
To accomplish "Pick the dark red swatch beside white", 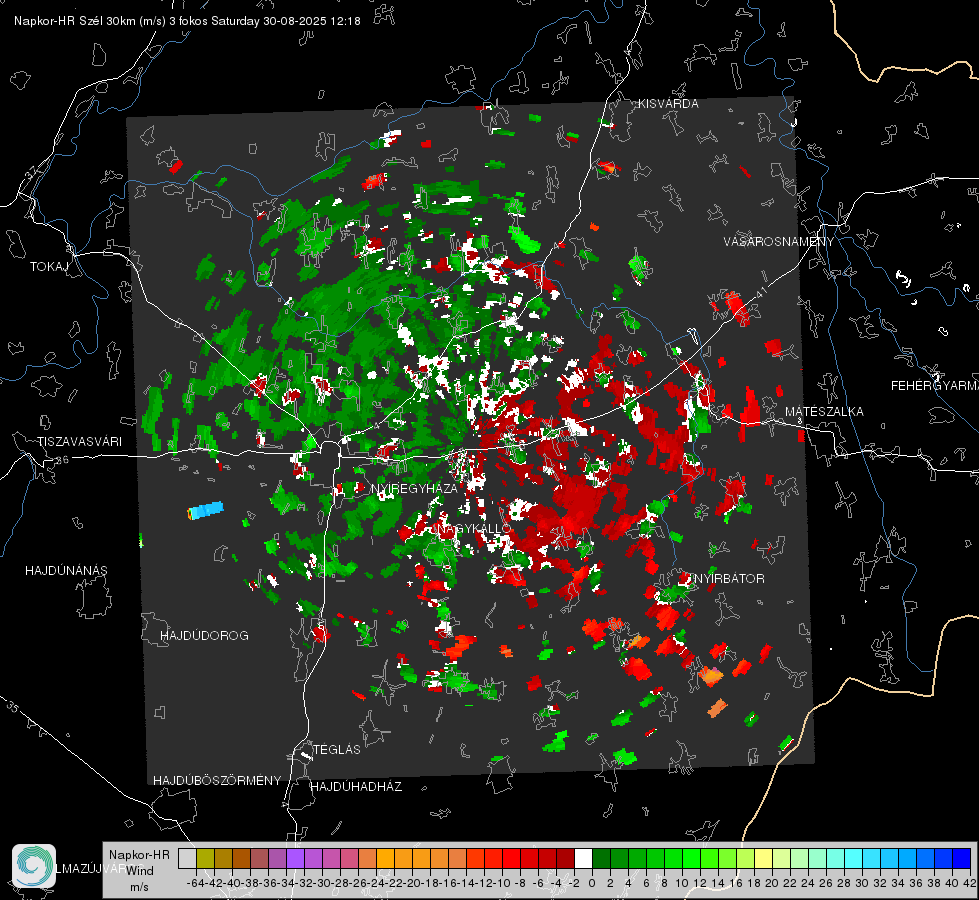I will [x=565, y=859].
